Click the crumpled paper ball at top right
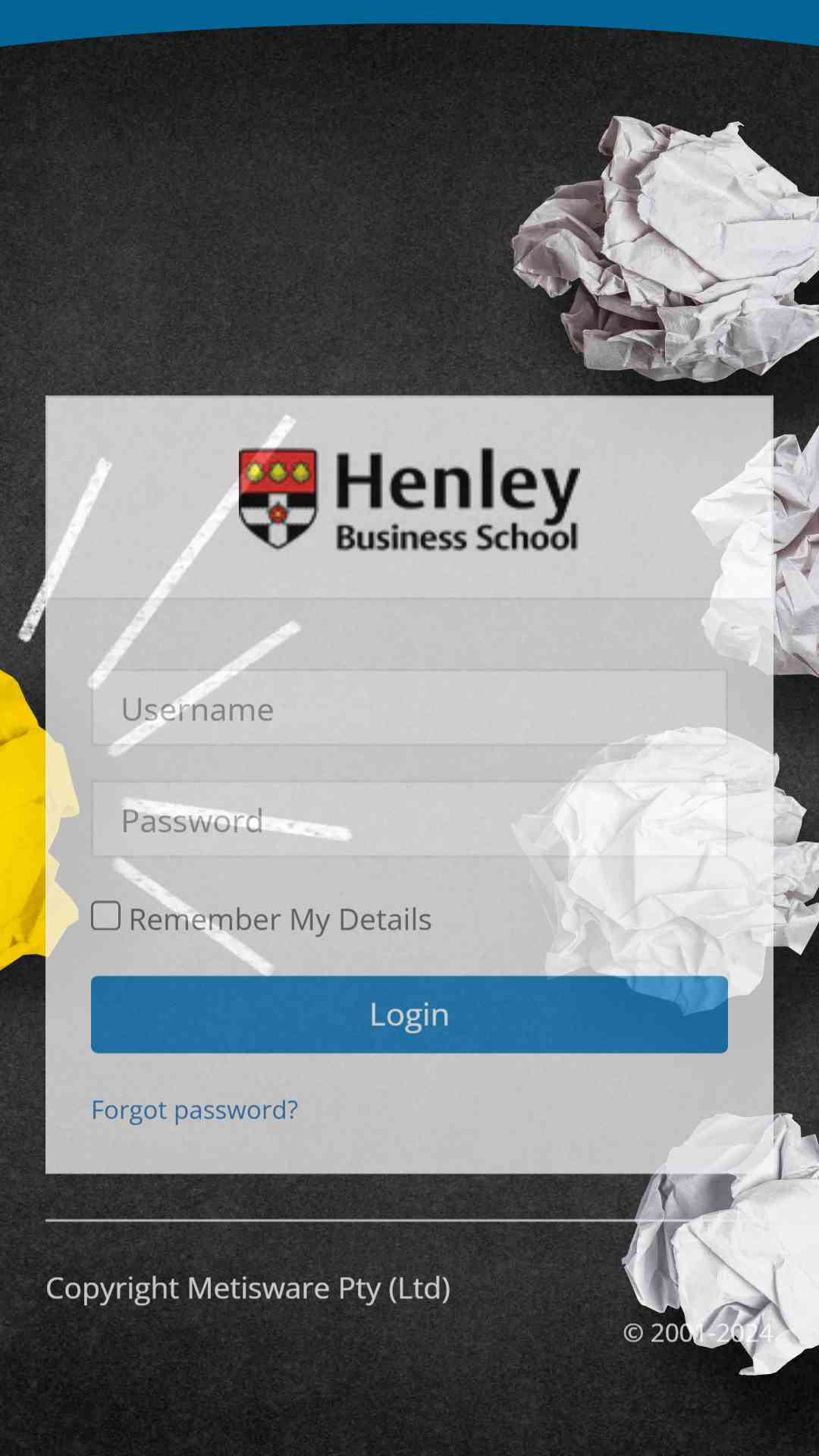Screen dimensions: 819x1456 coord(666,249)
